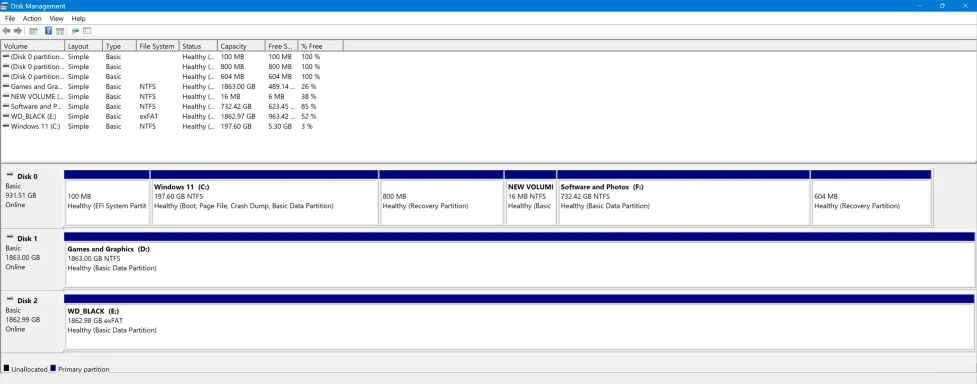Open the File menu

10,19
